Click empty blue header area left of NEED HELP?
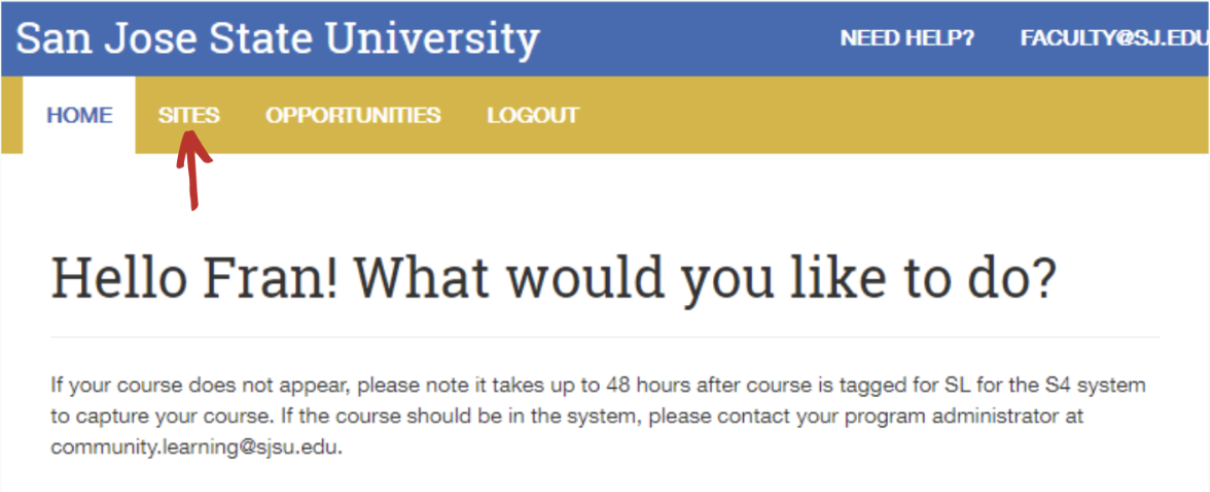Screen dimensions: 1210x492 pos(690,39)
